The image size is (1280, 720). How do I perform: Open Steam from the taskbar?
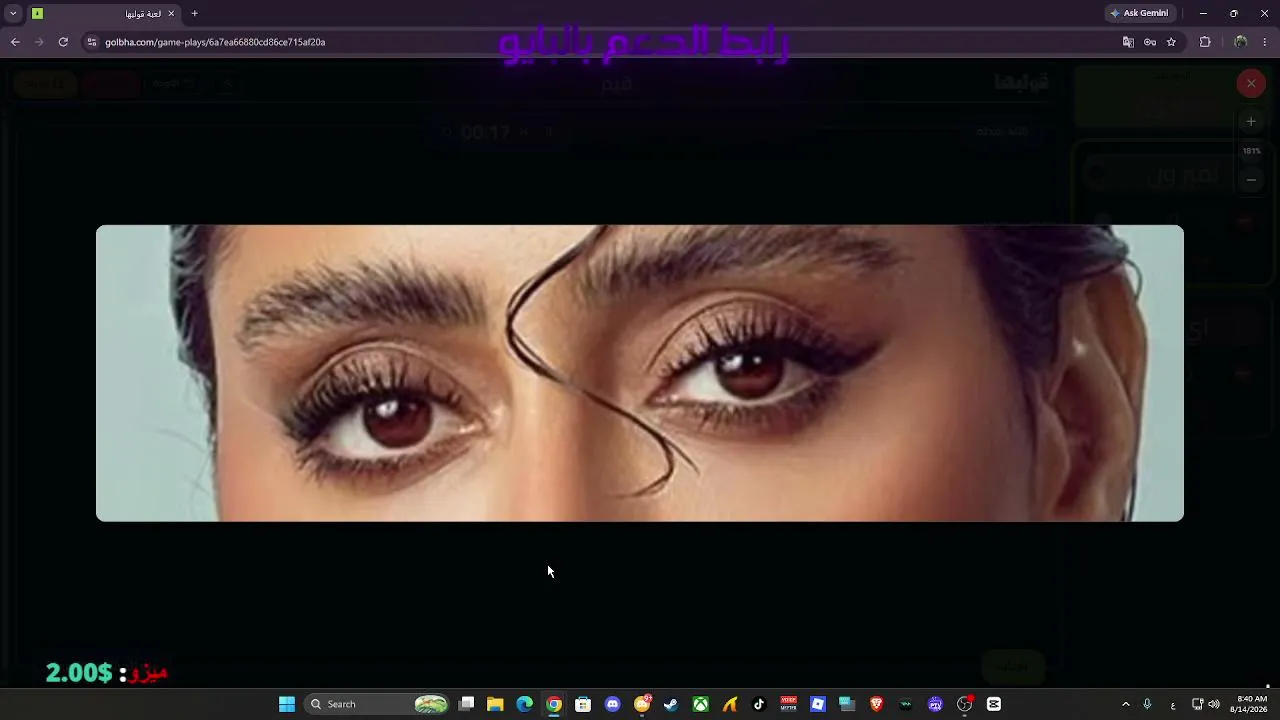pyautogui.click(x=671, y=704)
